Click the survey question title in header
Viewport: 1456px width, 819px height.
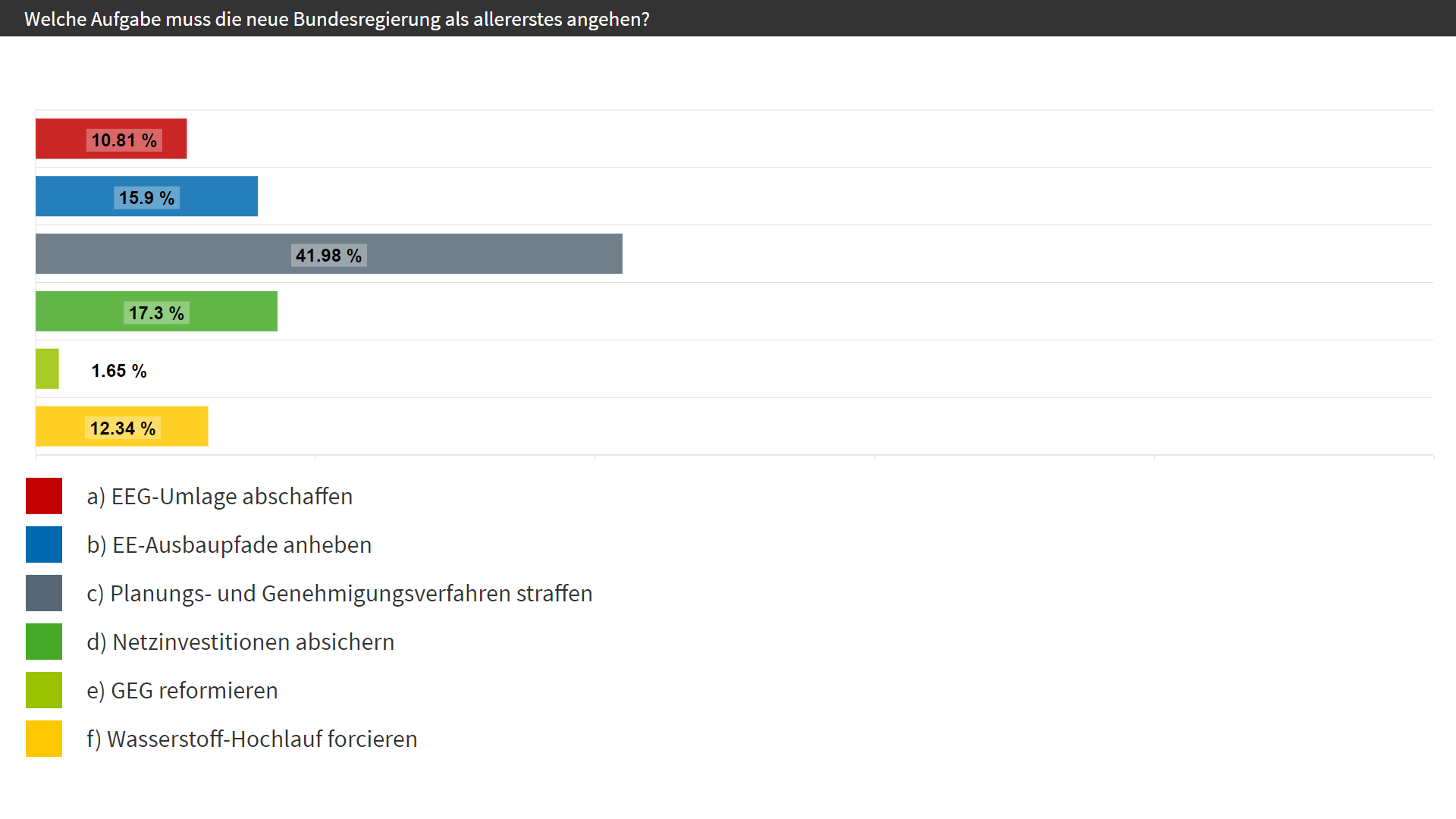[x=337, y=19]
